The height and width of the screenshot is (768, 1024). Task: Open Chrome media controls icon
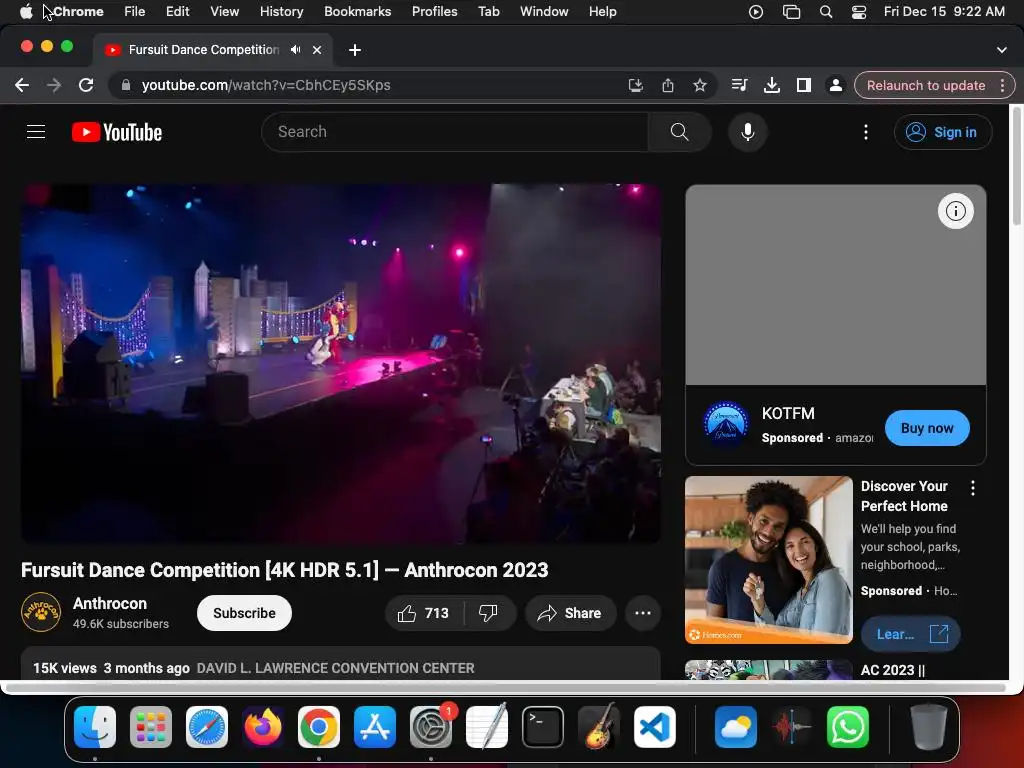(x=739, y=85)
